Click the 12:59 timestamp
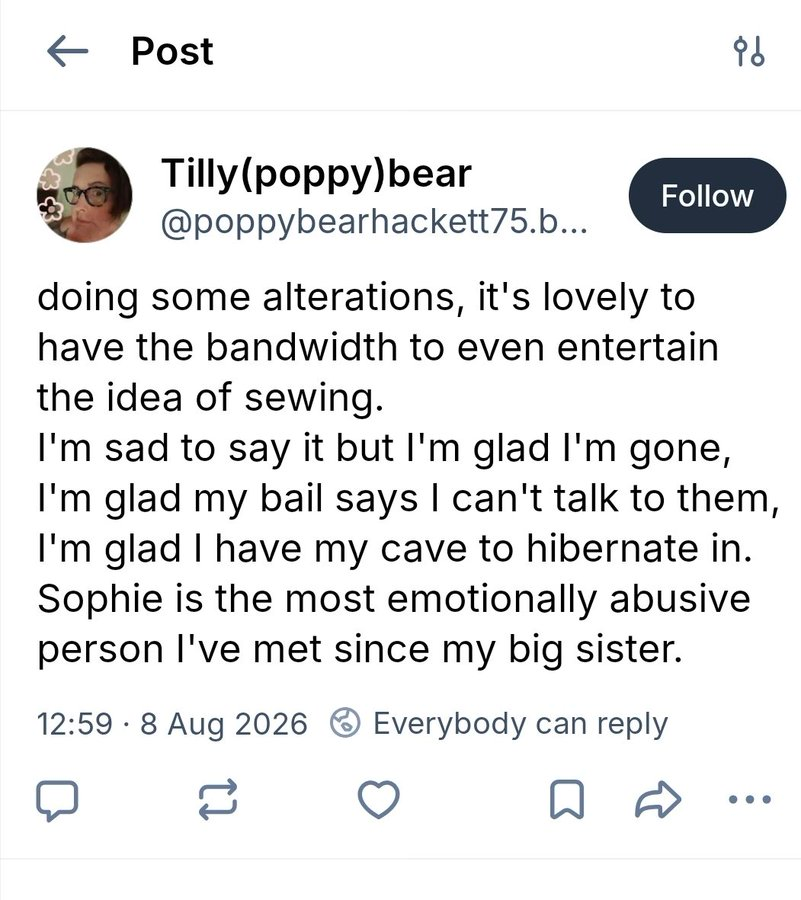 pos(75,723)
